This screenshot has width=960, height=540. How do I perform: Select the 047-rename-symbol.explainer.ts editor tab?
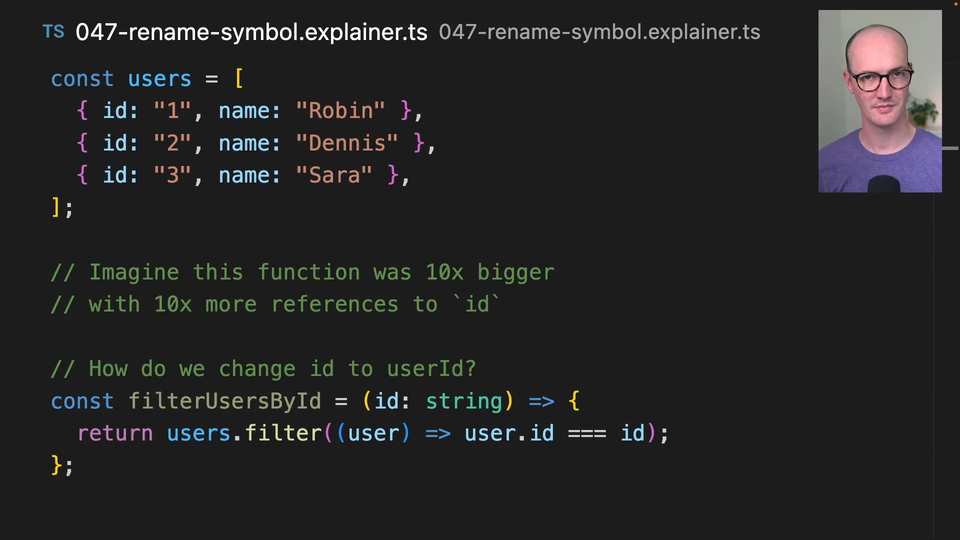point(251,32)
